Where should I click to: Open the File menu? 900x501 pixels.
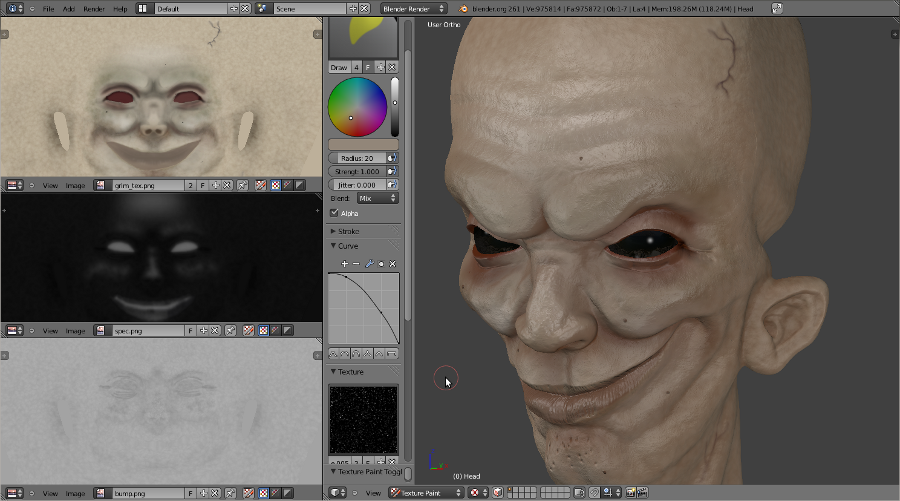[x=48, y=8]
